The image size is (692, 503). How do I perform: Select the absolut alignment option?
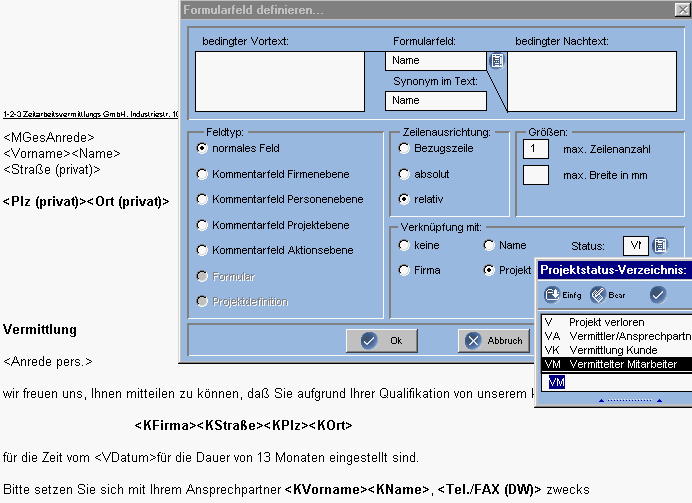click(x=404, y=174)
